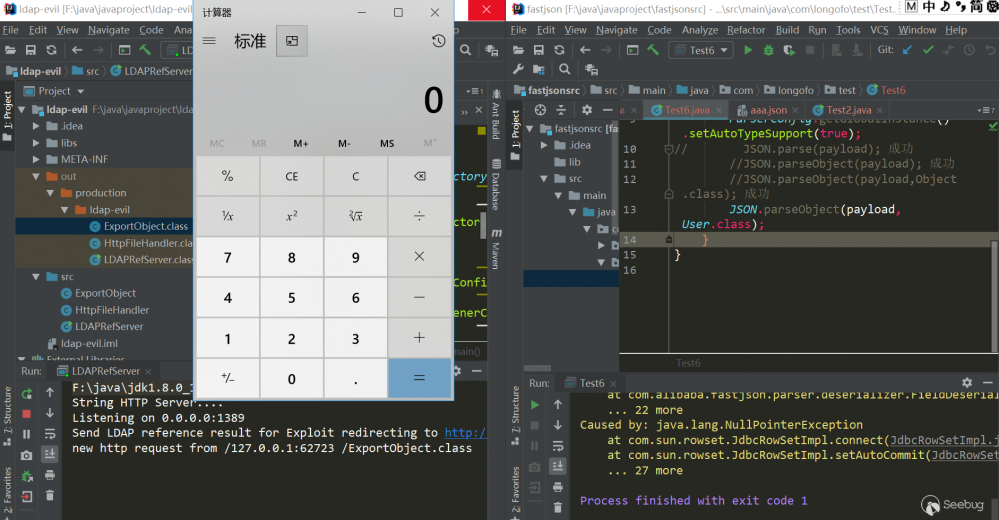Image resolution: width=999 pixels, height=520 pixels.
Task: Toggle the plus/minus sign key on calculator
Action: [x=228, y=379]
